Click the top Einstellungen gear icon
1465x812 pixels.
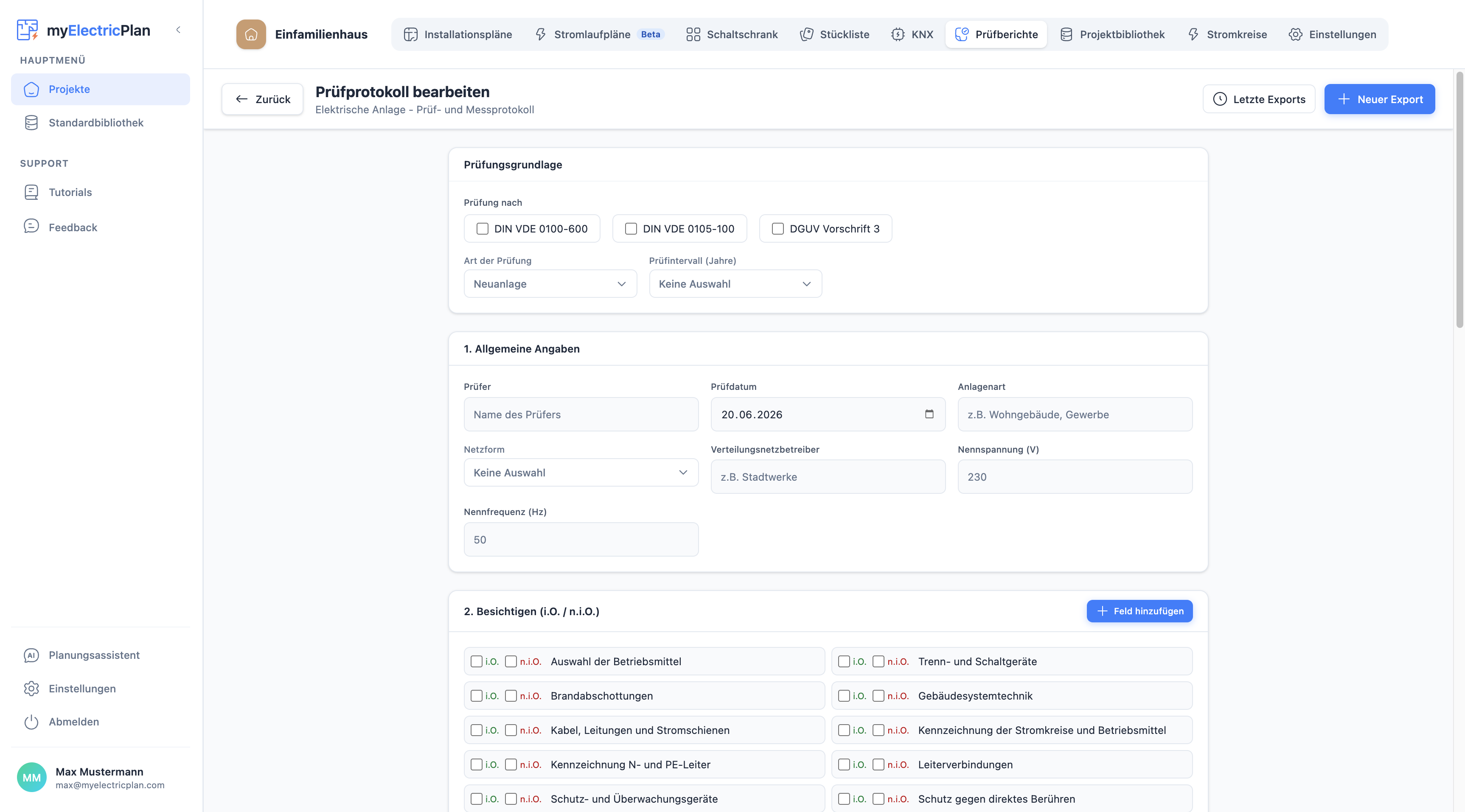pyautogui.click(x=1296, y=35)
